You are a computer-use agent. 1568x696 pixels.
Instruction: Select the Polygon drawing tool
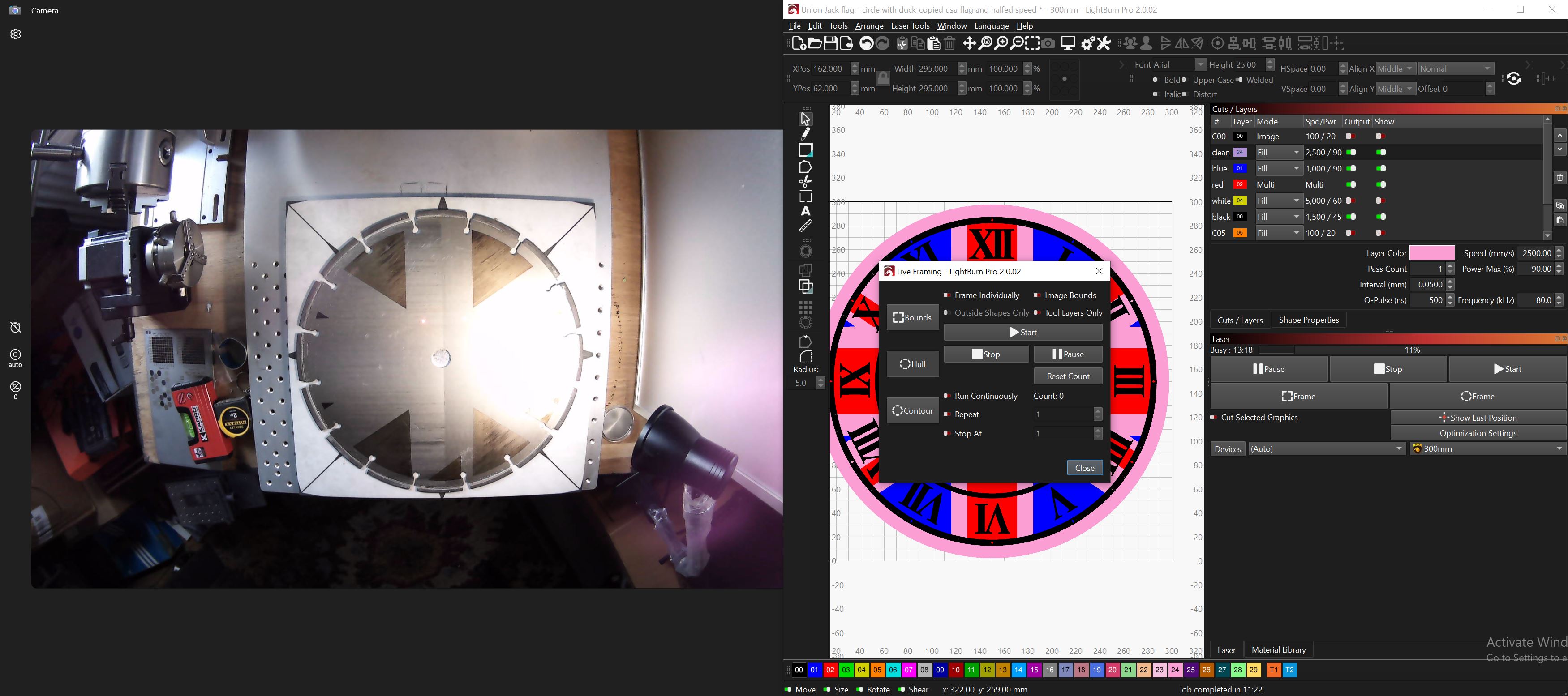pyautogui.click(x=806, y=166)
